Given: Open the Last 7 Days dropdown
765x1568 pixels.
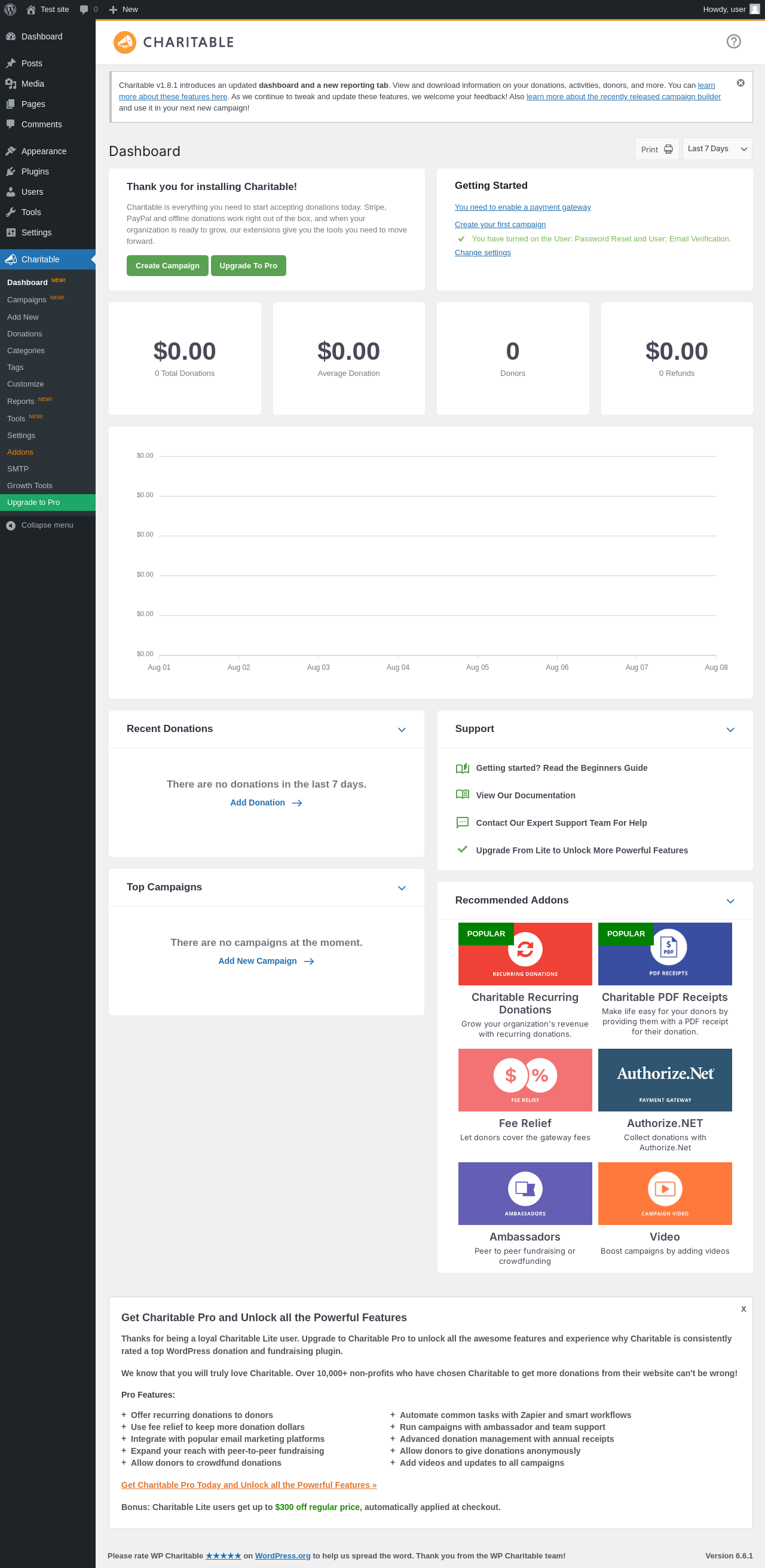Looking at the screenshot, I should [x=717, y=149].
